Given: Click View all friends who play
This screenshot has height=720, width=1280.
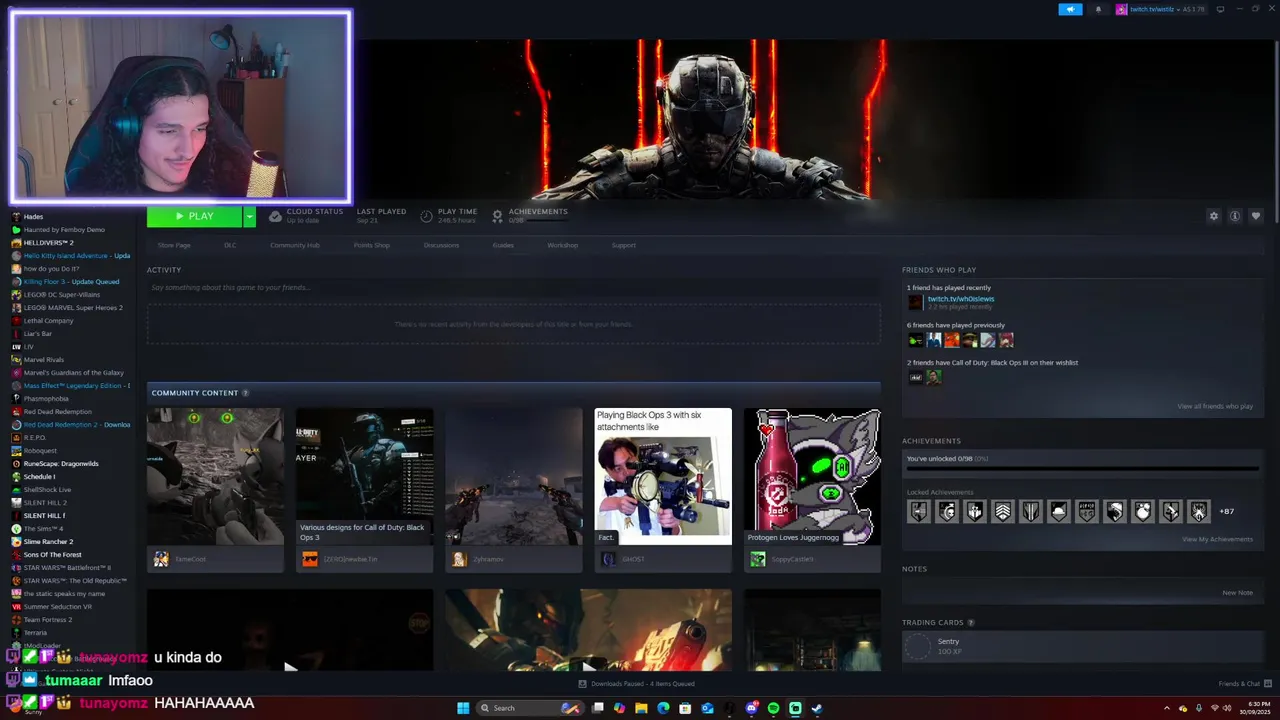Looking at the screenshot, I should point(1215,406).
